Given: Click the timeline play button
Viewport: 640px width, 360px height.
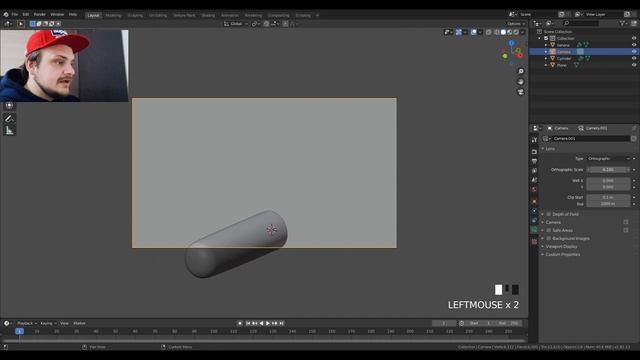Looking at the screenshot, I should 268,323.
